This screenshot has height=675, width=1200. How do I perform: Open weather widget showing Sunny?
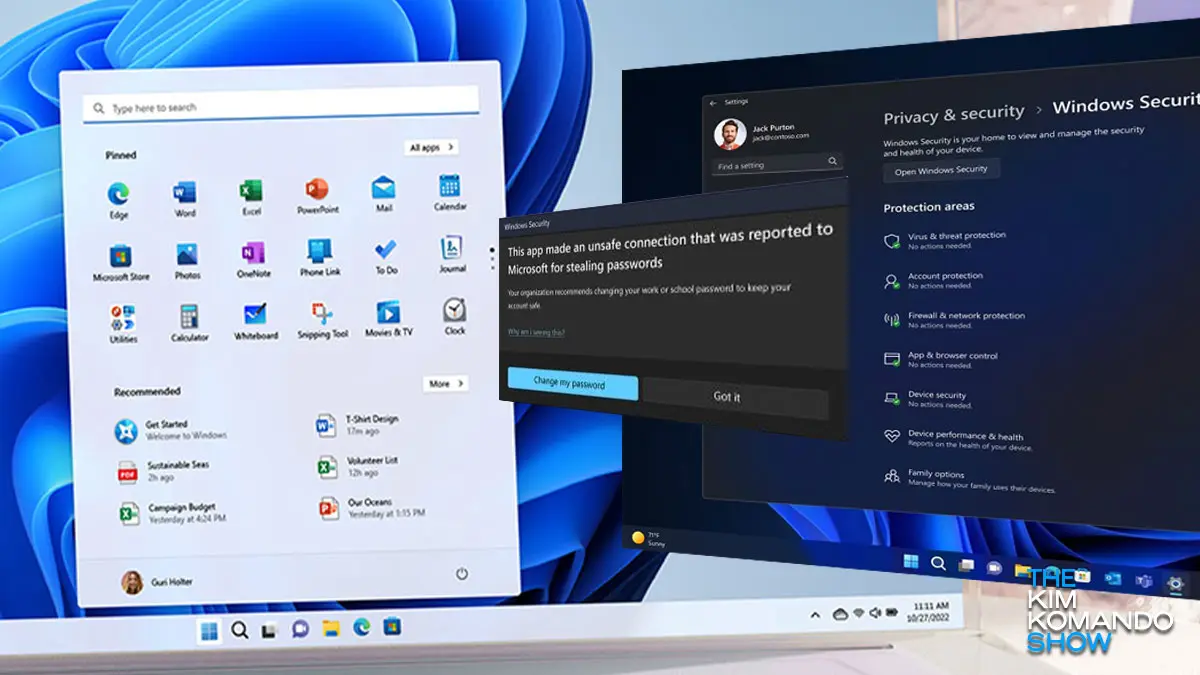point(648,537)
